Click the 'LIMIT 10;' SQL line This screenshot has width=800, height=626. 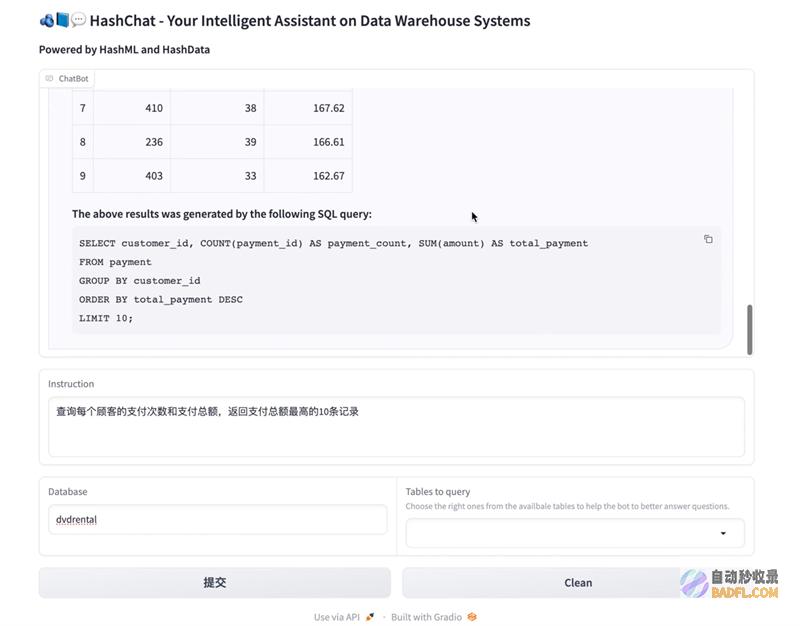[x=106, y=318]
